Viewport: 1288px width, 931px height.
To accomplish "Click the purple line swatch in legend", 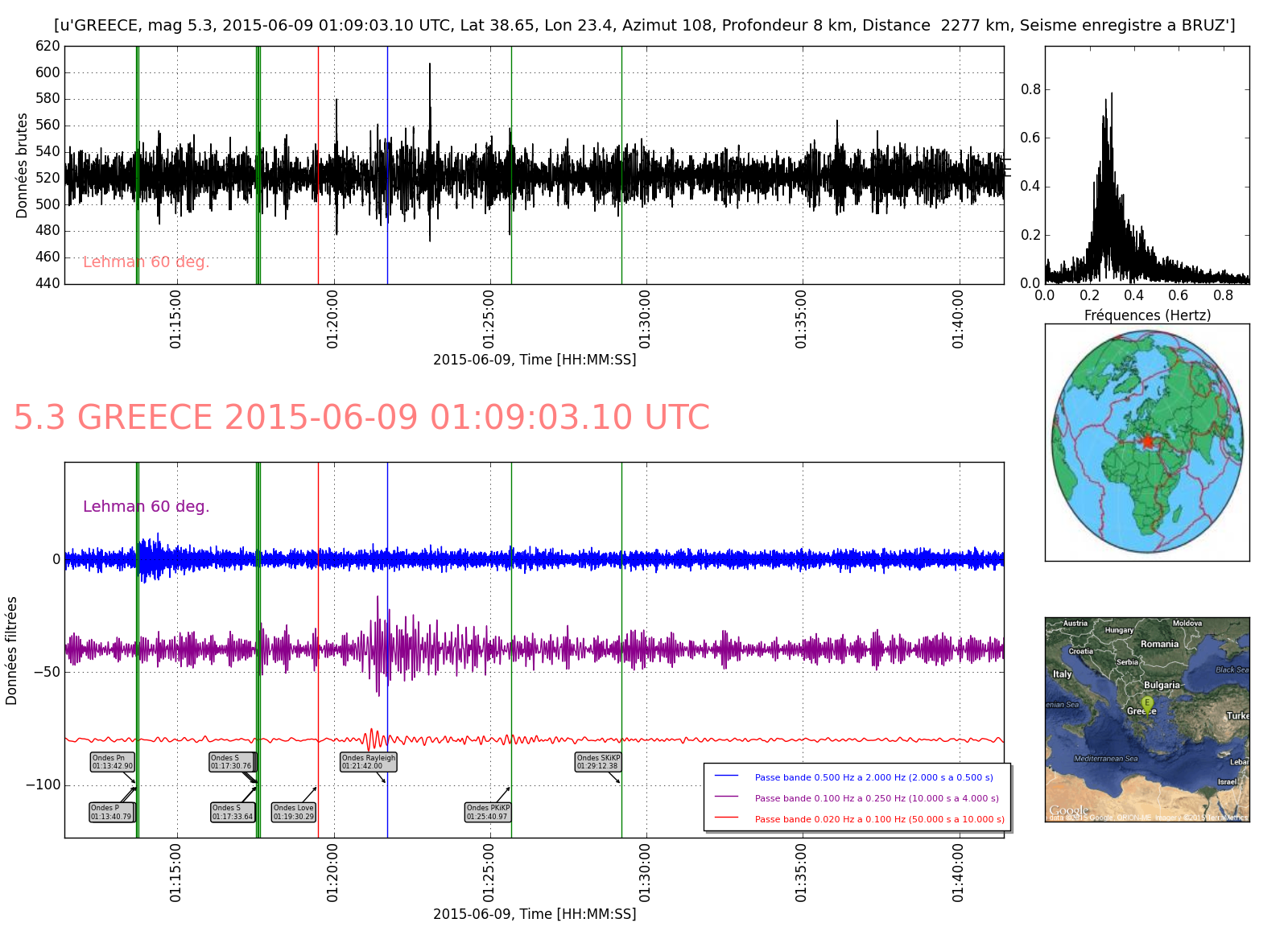I will pos(726,797).
